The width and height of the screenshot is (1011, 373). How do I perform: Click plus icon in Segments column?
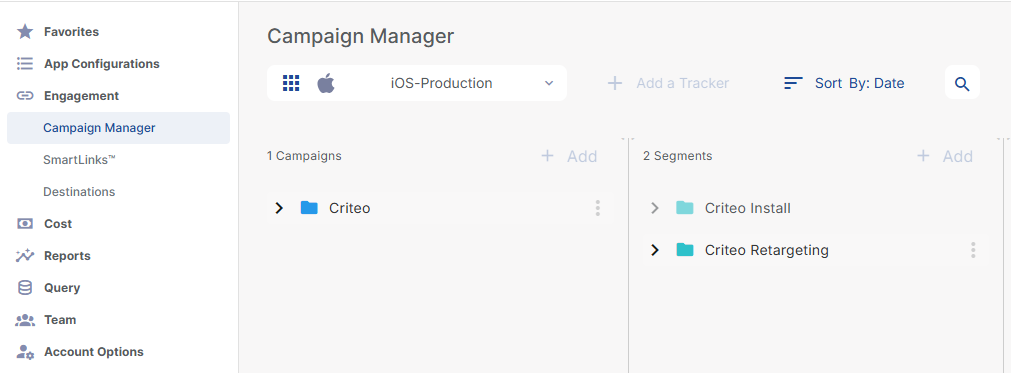(x=923, y=156)
